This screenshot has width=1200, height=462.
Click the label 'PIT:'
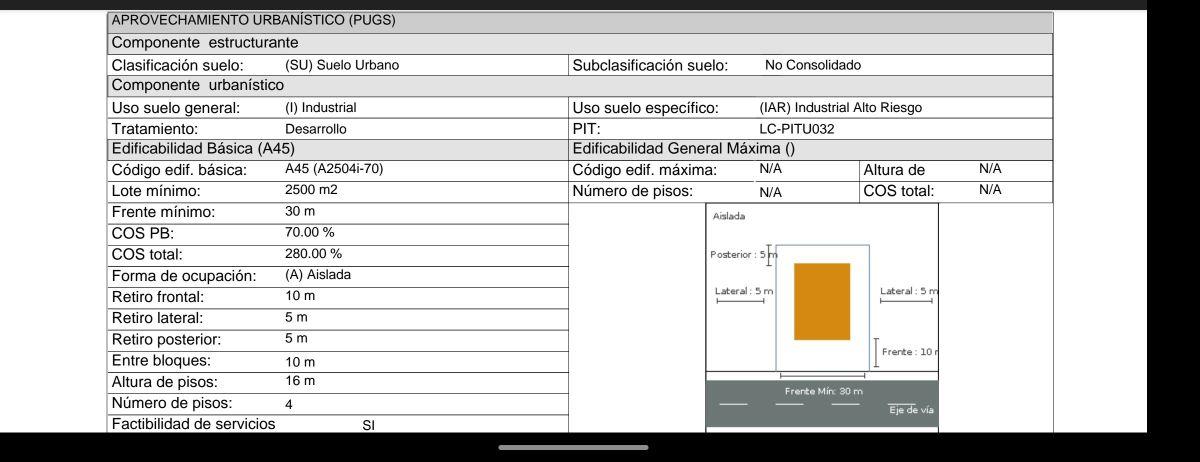pos(586,128)
